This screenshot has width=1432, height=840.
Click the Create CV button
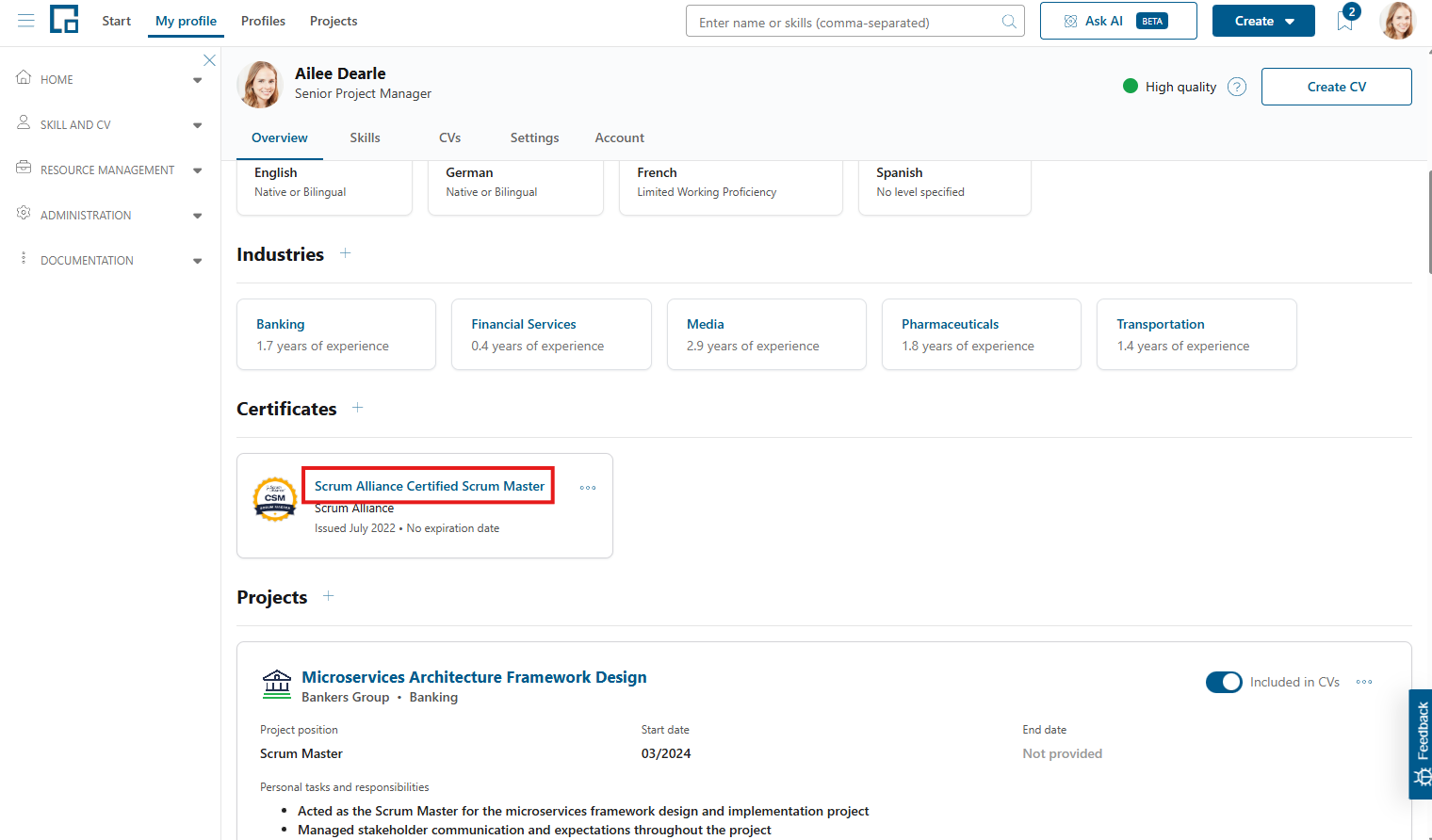point(1336,87)
